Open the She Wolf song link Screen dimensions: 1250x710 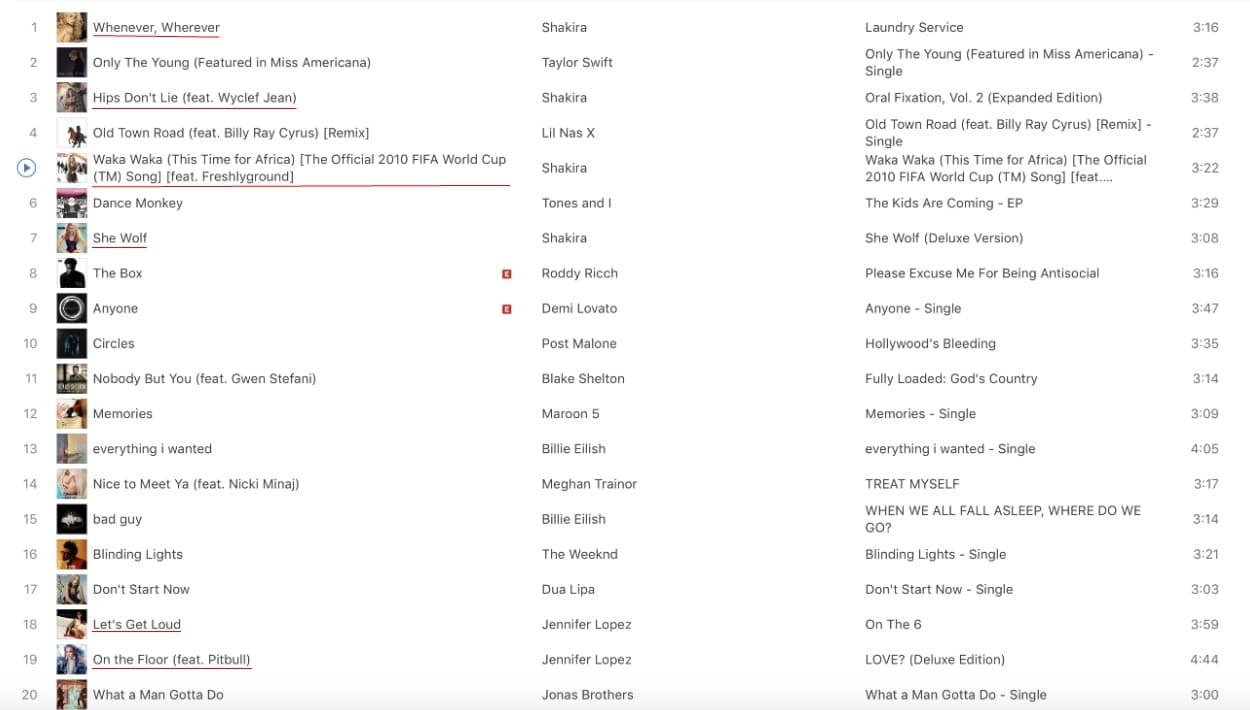[x=119, y=238]
